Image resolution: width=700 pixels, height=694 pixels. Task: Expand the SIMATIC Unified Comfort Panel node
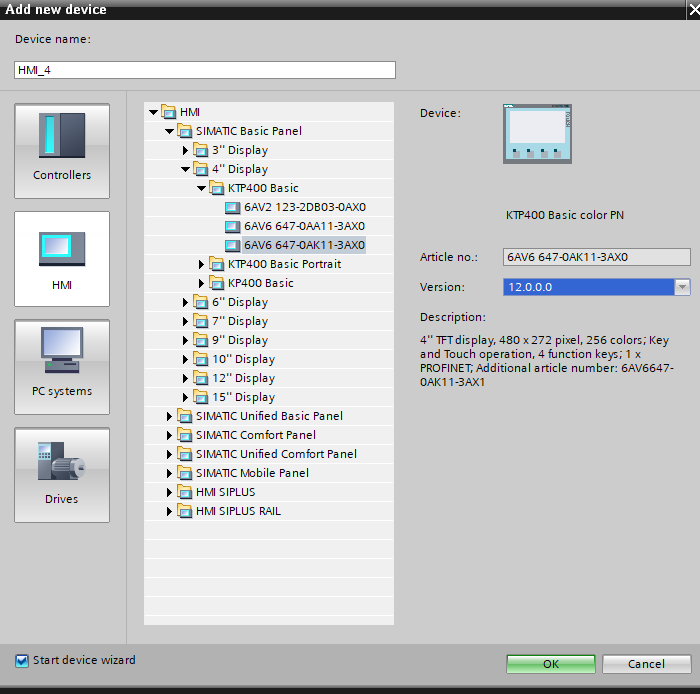[x=169, y=454]
